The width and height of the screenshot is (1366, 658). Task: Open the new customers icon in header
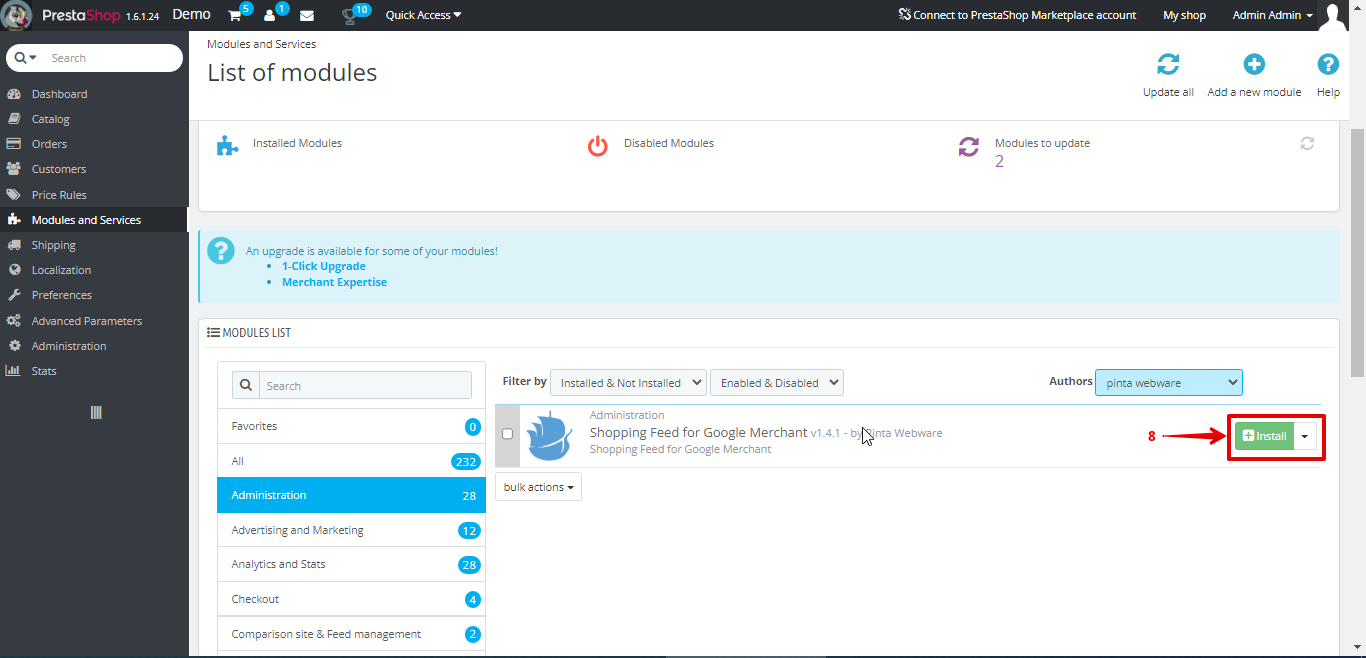click(x=269, y=16)
